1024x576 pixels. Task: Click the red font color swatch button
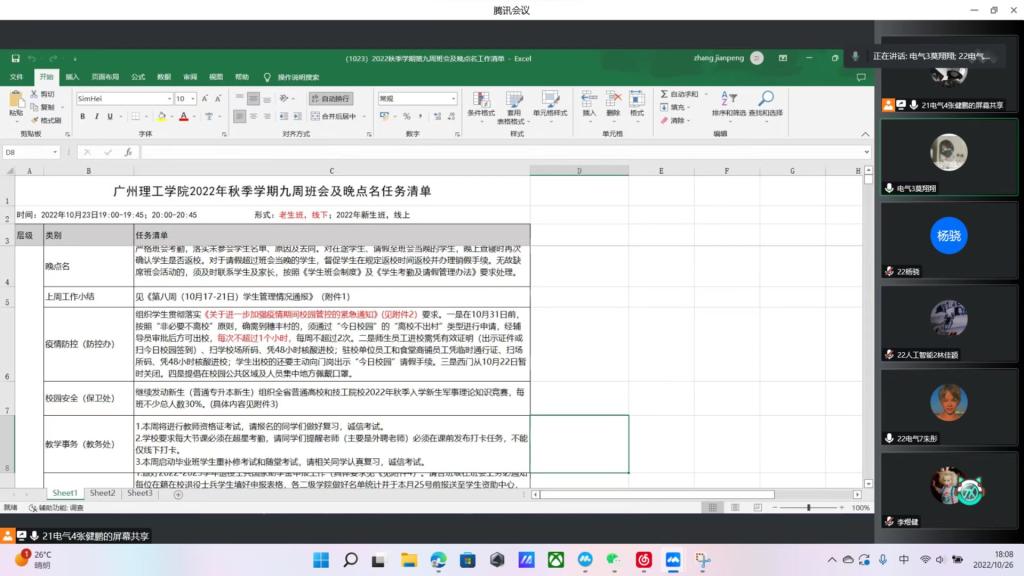(184, 116)
